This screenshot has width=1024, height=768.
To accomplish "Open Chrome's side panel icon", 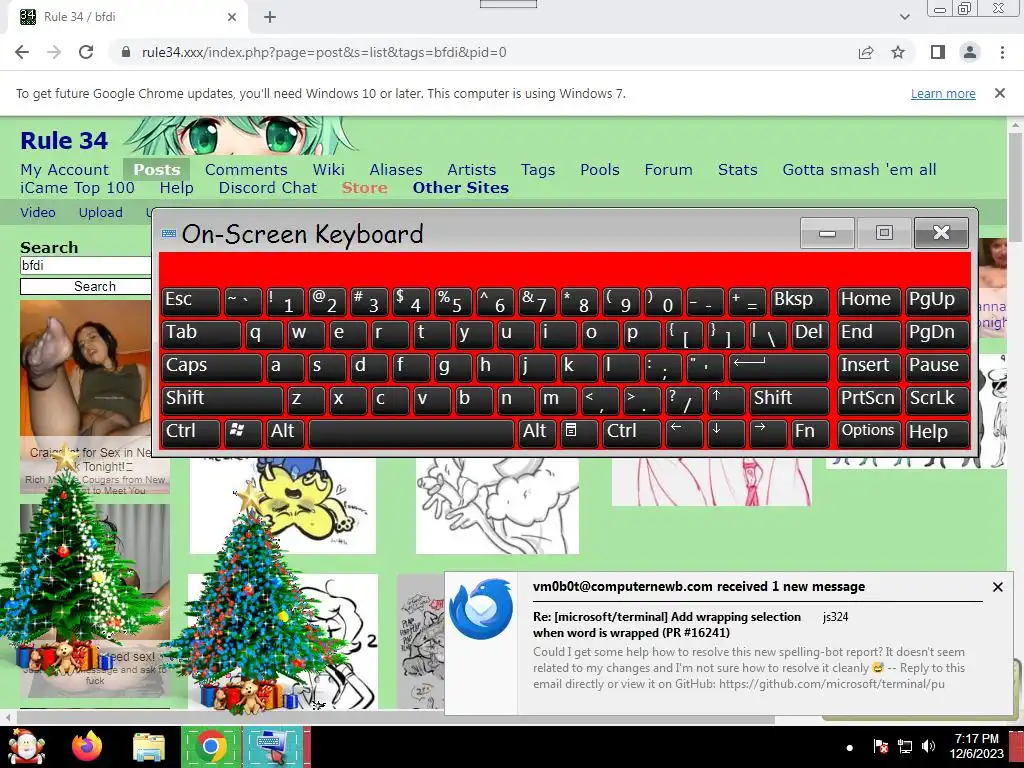I will (x=938, y=52).
